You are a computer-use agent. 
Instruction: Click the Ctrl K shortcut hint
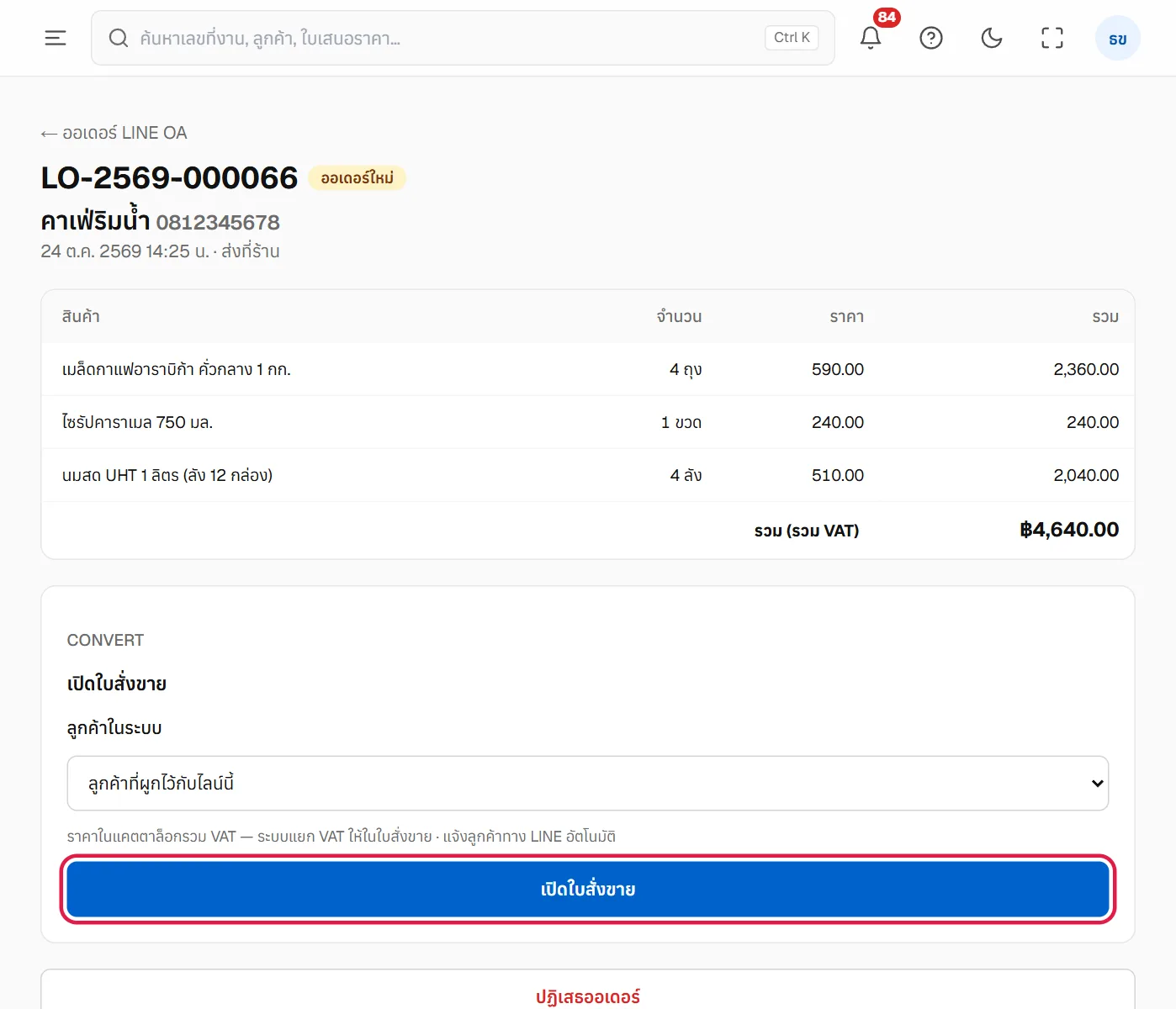[x=792, y=38]
